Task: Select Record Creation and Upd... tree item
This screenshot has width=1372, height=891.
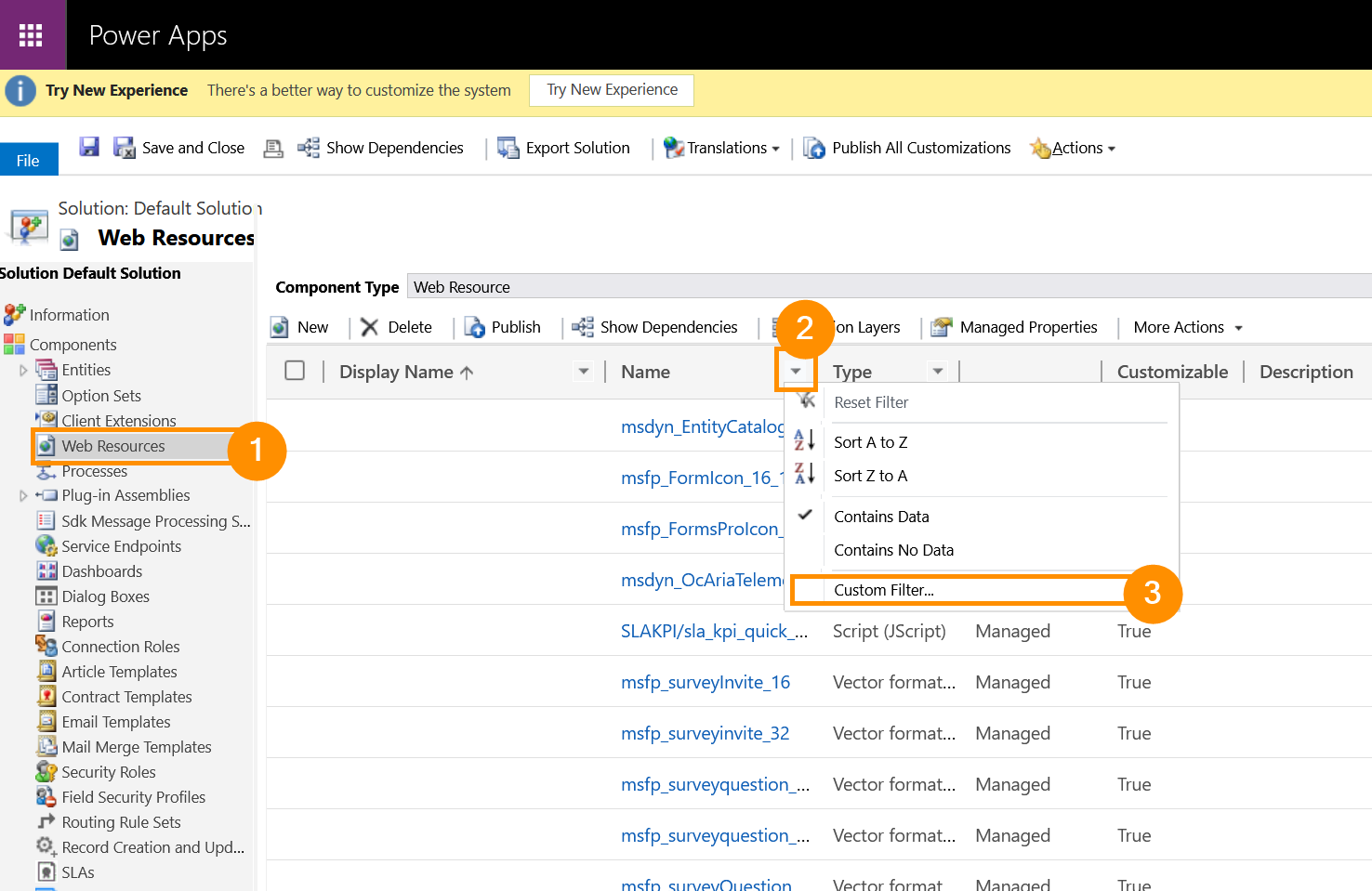Action: tap(152, 847)
